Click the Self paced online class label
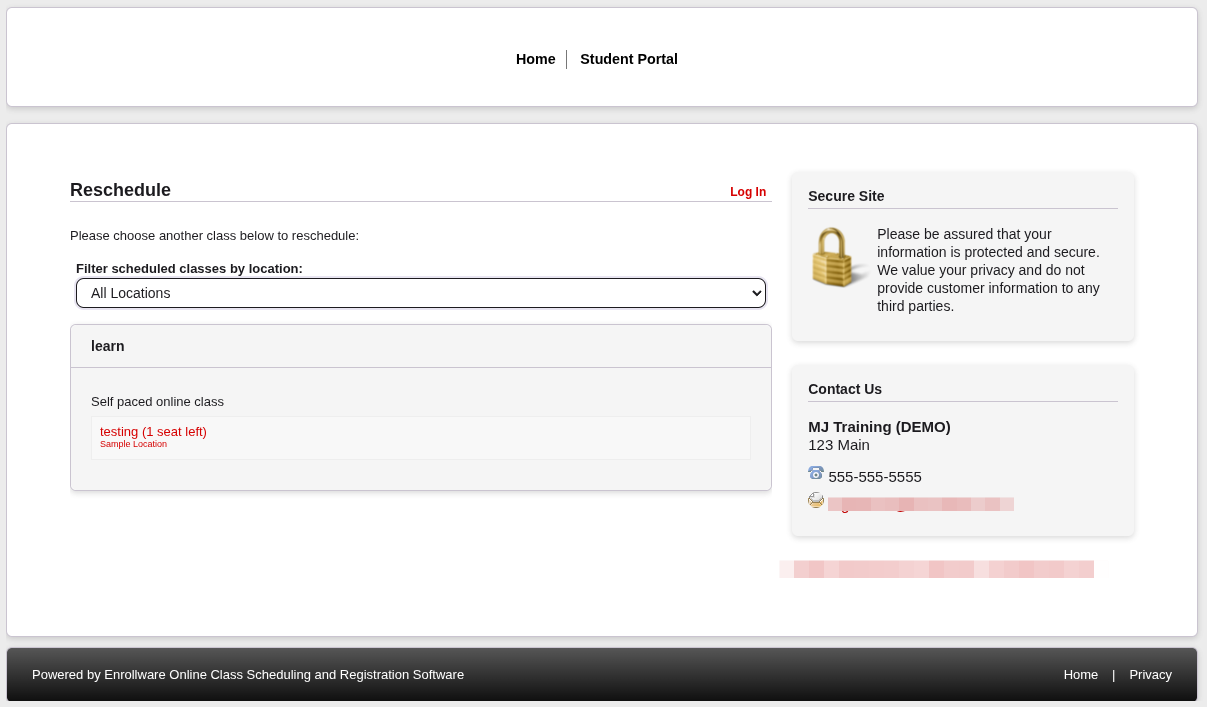 tap(157, 402)
